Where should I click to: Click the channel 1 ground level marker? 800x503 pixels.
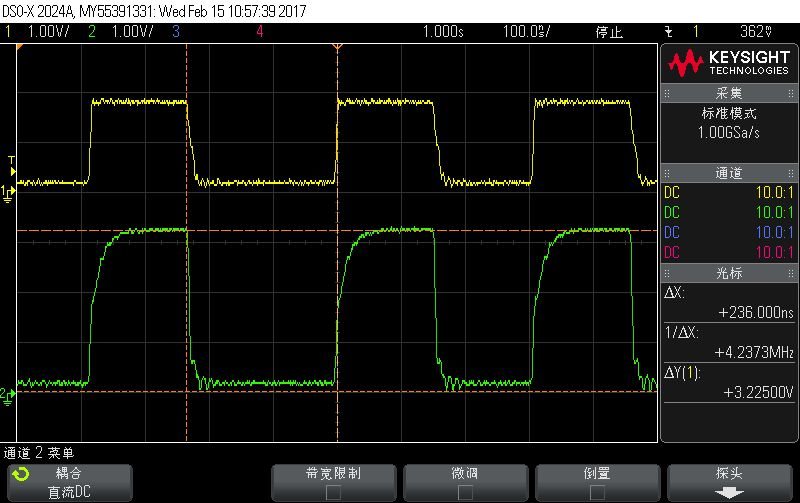pyautogui.click(x=8, y=193)
